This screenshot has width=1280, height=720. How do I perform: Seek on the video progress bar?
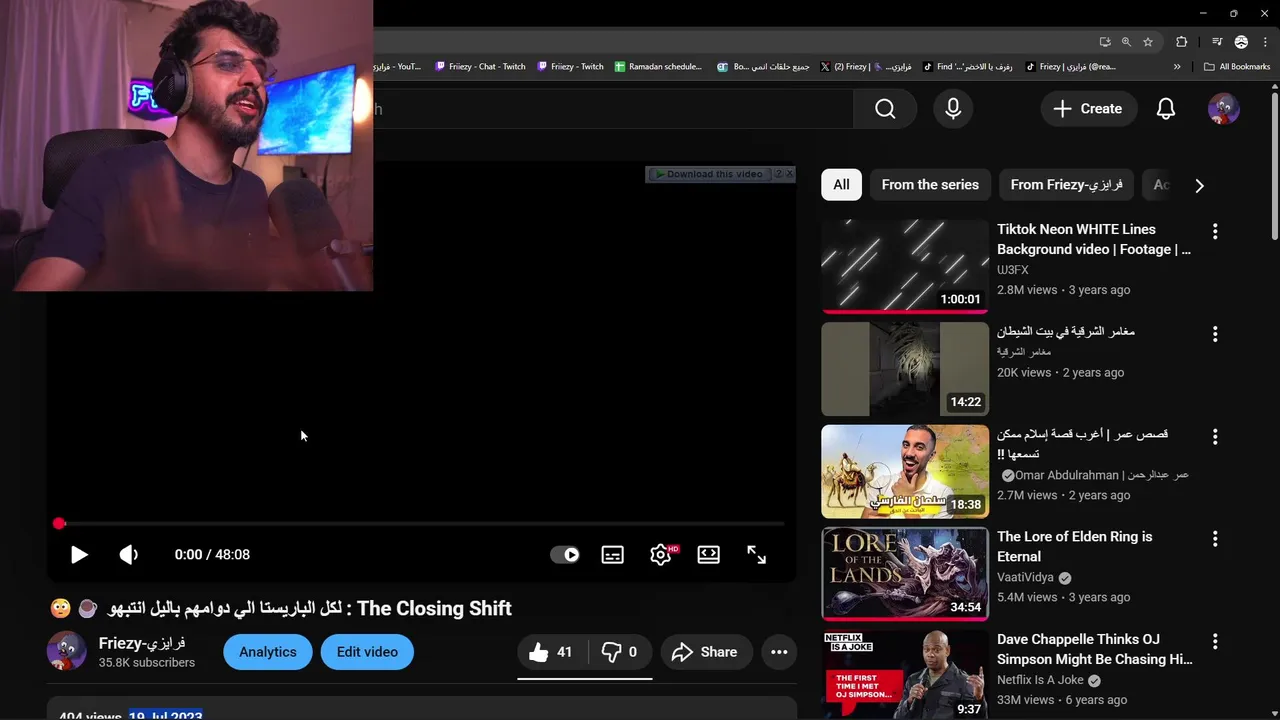pos(421,524)
